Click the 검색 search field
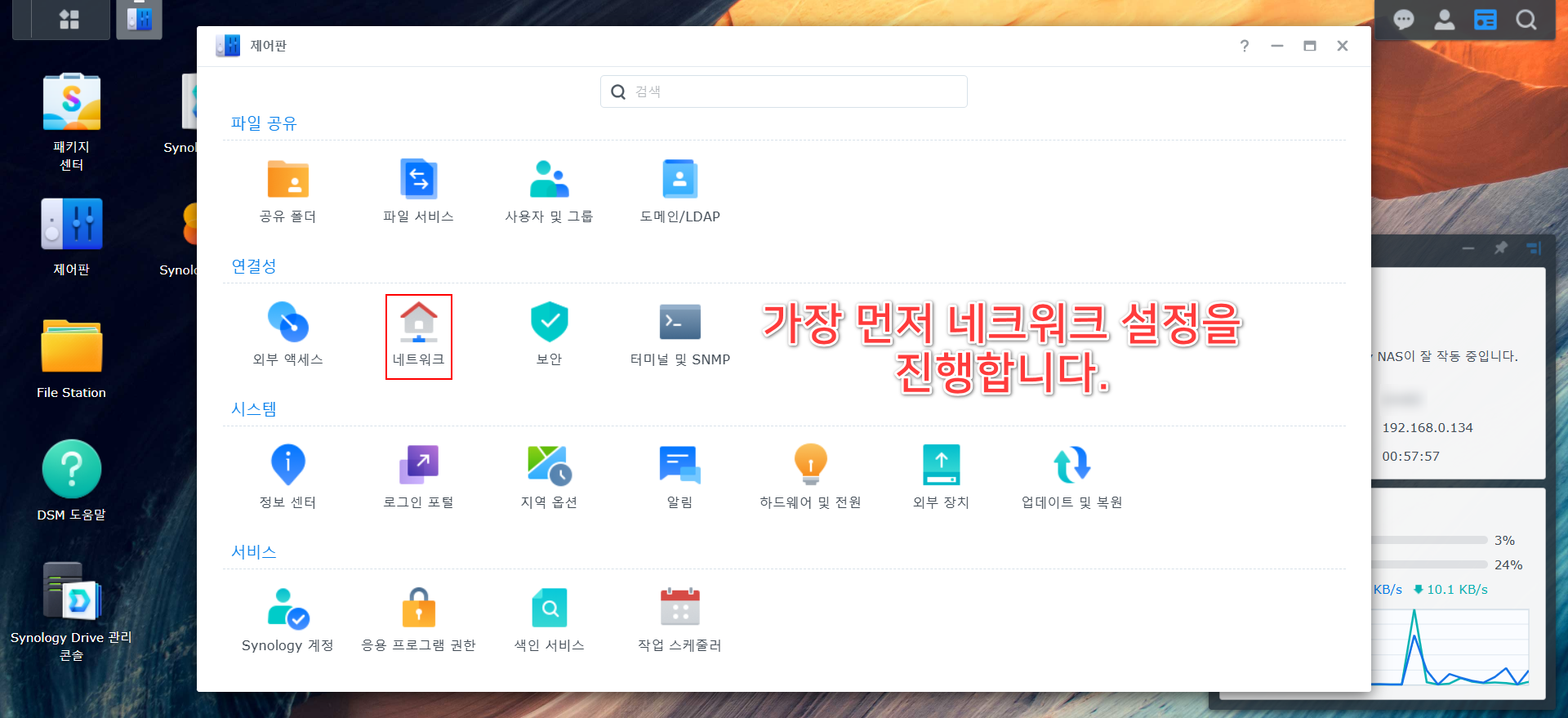 [784, 91]
